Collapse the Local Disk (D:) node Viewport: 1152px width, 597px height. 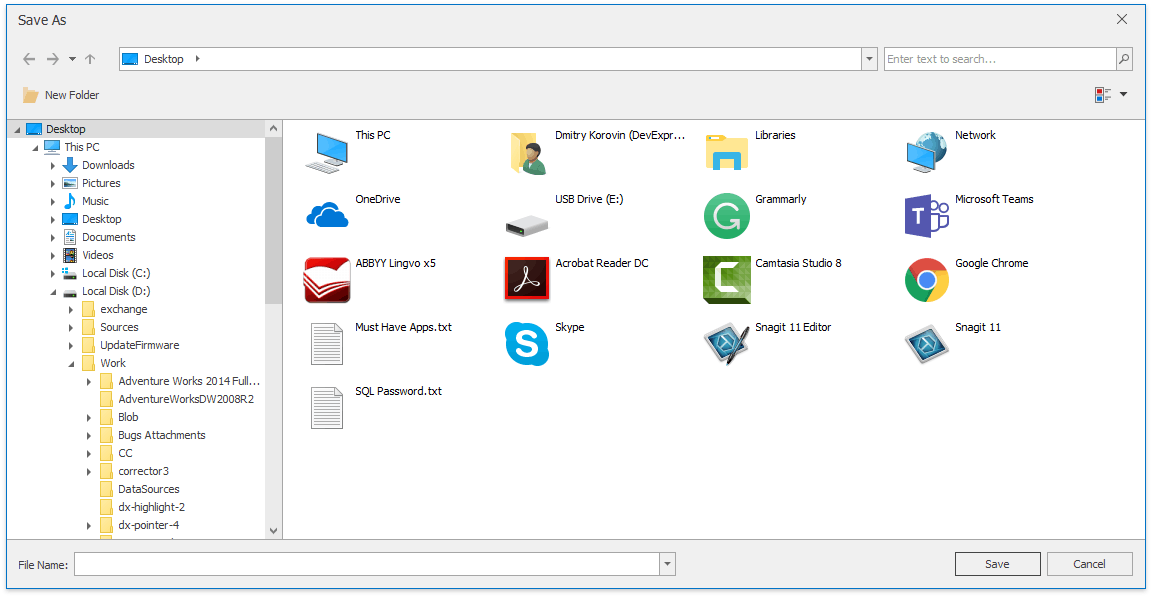click(x=53, y=292)
